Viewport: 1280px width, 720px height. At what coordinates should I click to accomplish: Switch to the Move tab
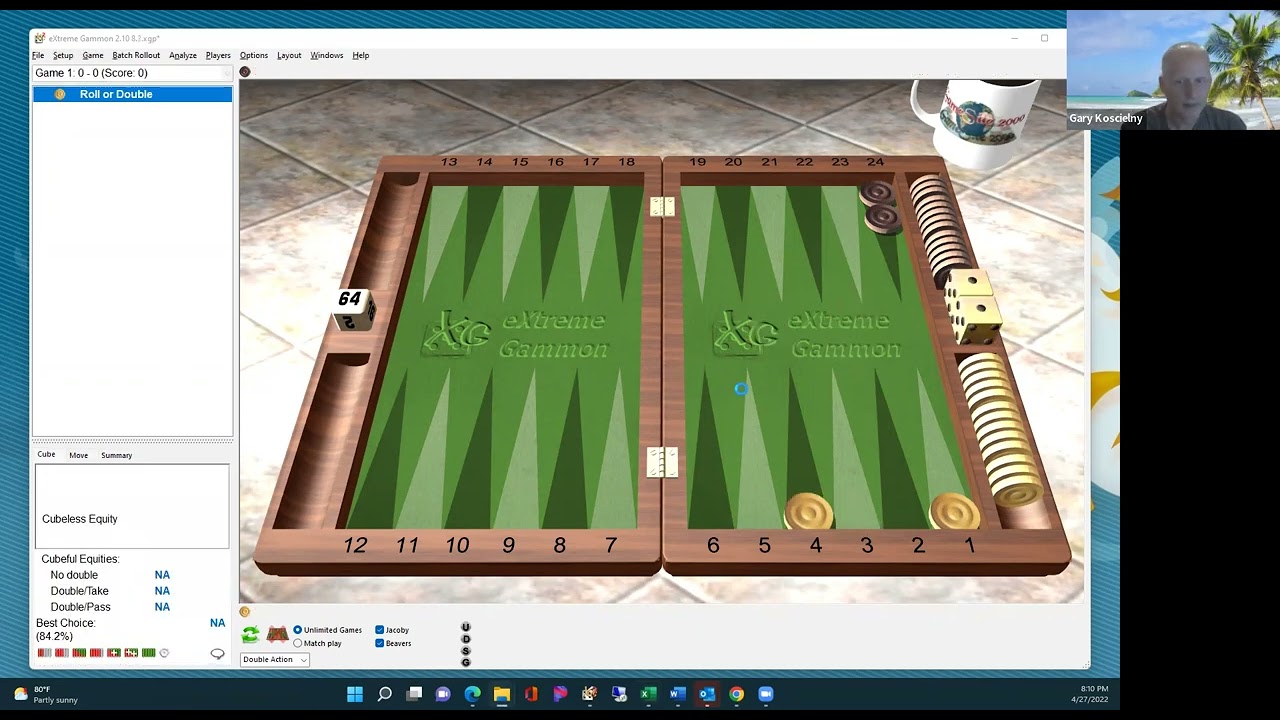click(78, 455)
